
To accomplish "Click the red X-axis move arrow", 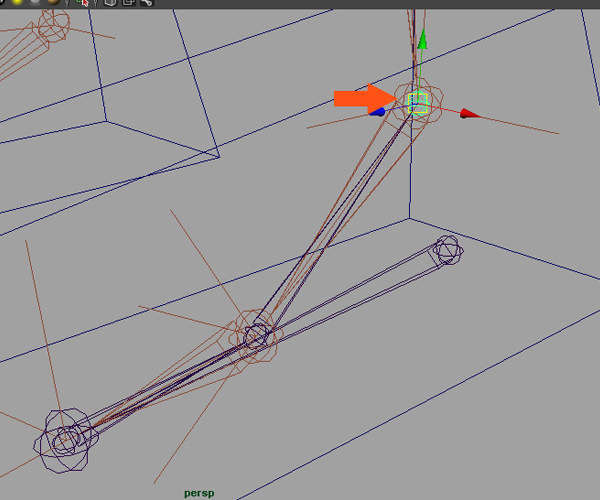I will point(470,113).
